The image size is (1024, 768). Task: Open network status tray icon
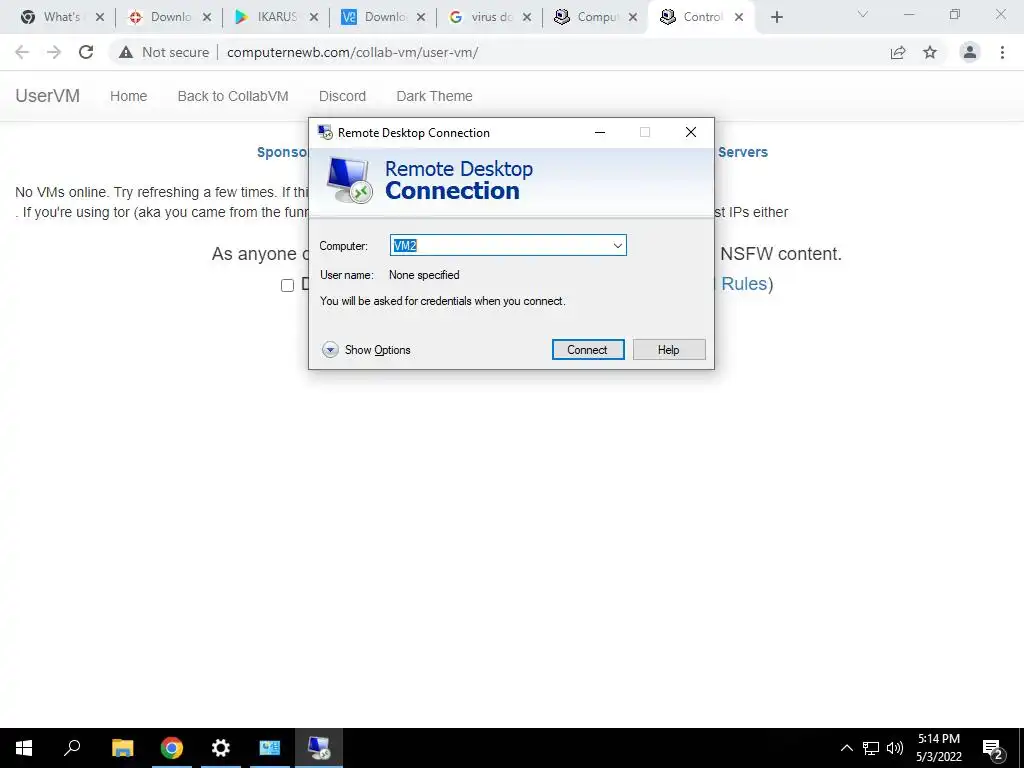[x=871, y=748]
